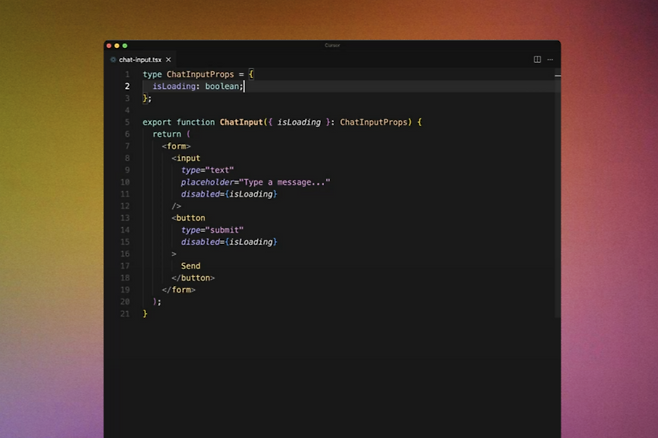Click the word Send in the code
This screenshot has height=438, width=658.
190,266
